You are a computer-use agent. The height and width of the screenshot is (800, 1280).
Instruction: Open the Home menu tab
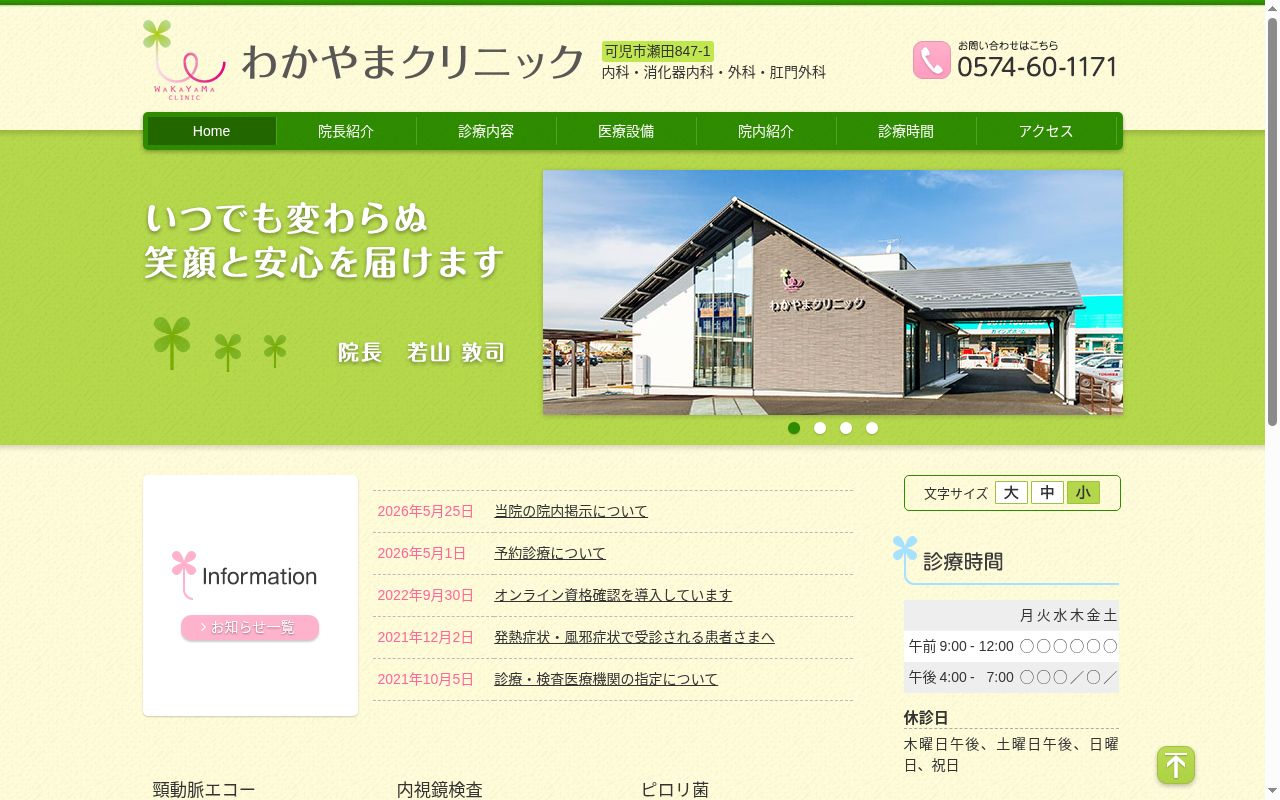pos(212,131)
